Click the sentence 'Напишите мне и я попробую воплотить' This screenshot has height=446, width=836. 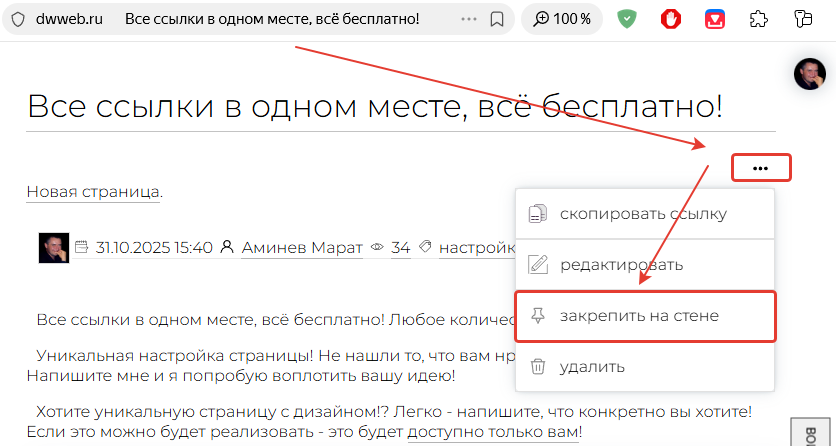coord(241,376)
